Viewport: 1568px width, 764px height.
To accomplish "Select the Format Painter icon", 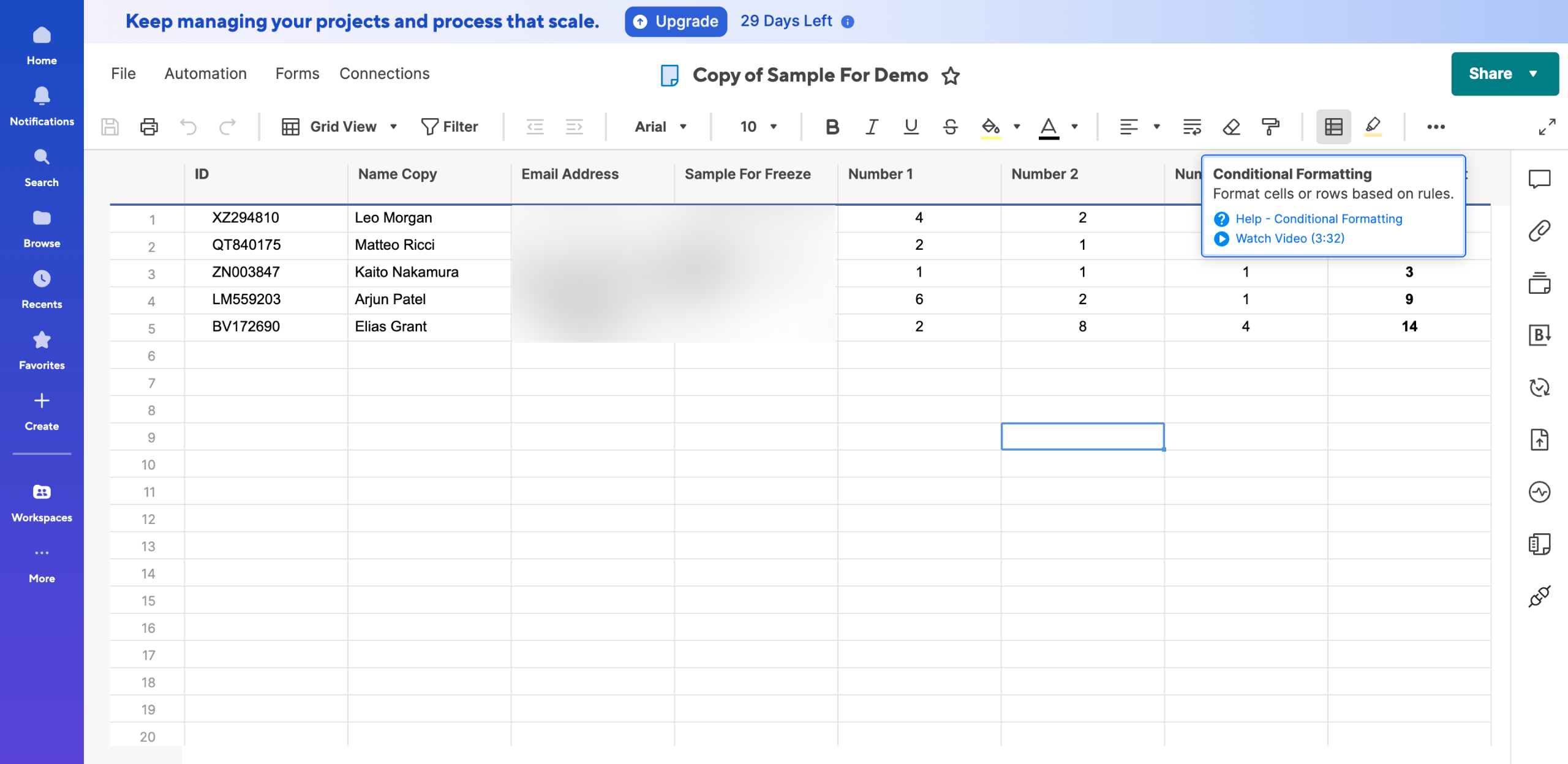I will [x=1270, y=127].
